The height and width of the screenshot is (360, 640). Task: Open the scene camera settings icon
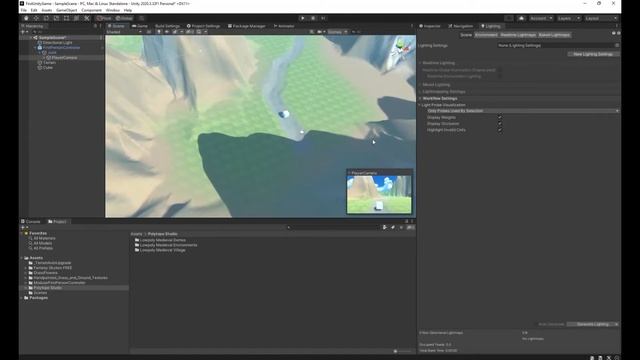320,32
